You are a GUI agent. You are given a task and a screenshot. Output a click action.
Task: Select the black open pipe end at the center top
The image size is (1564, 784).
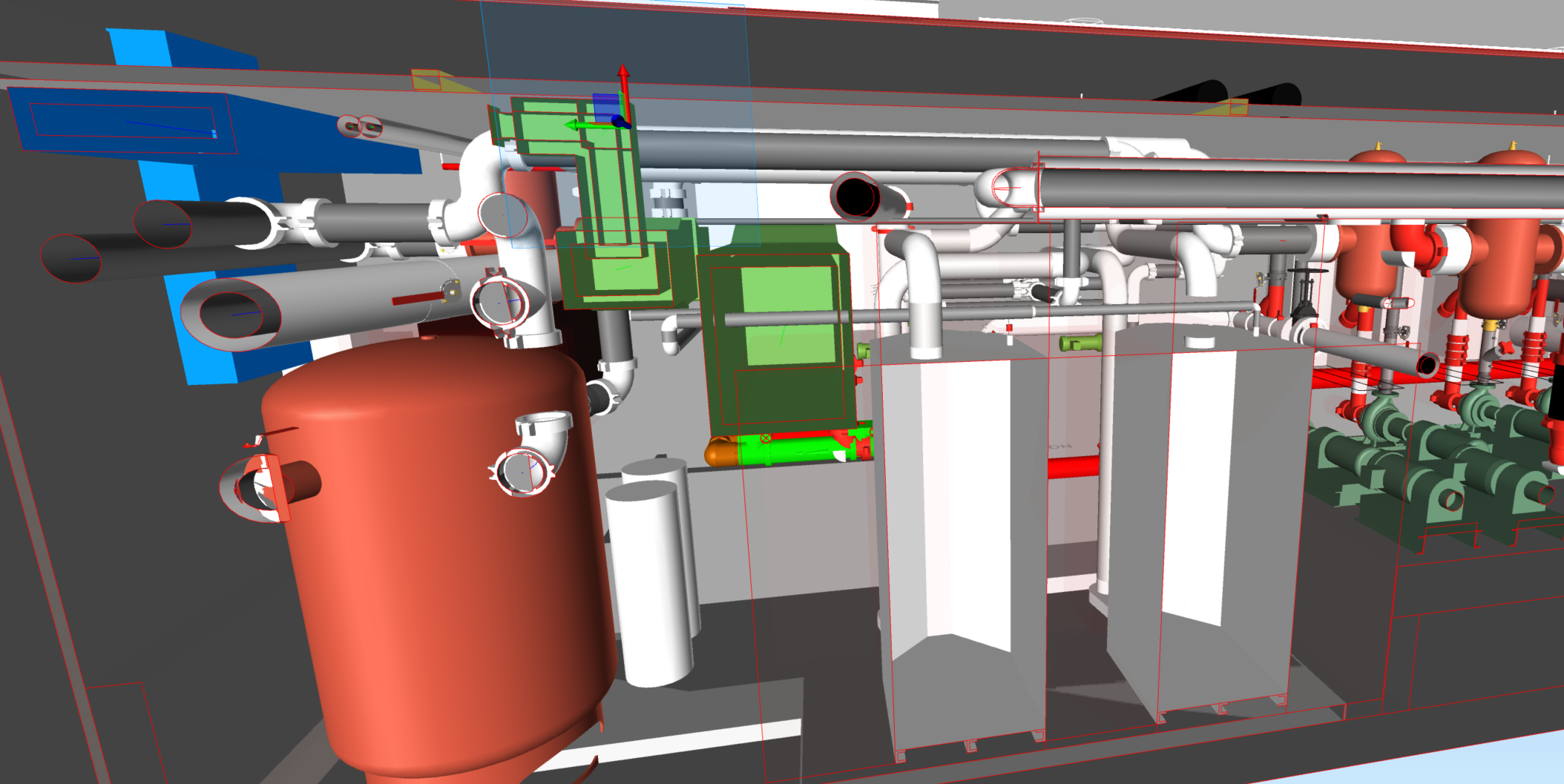point(855,197)
